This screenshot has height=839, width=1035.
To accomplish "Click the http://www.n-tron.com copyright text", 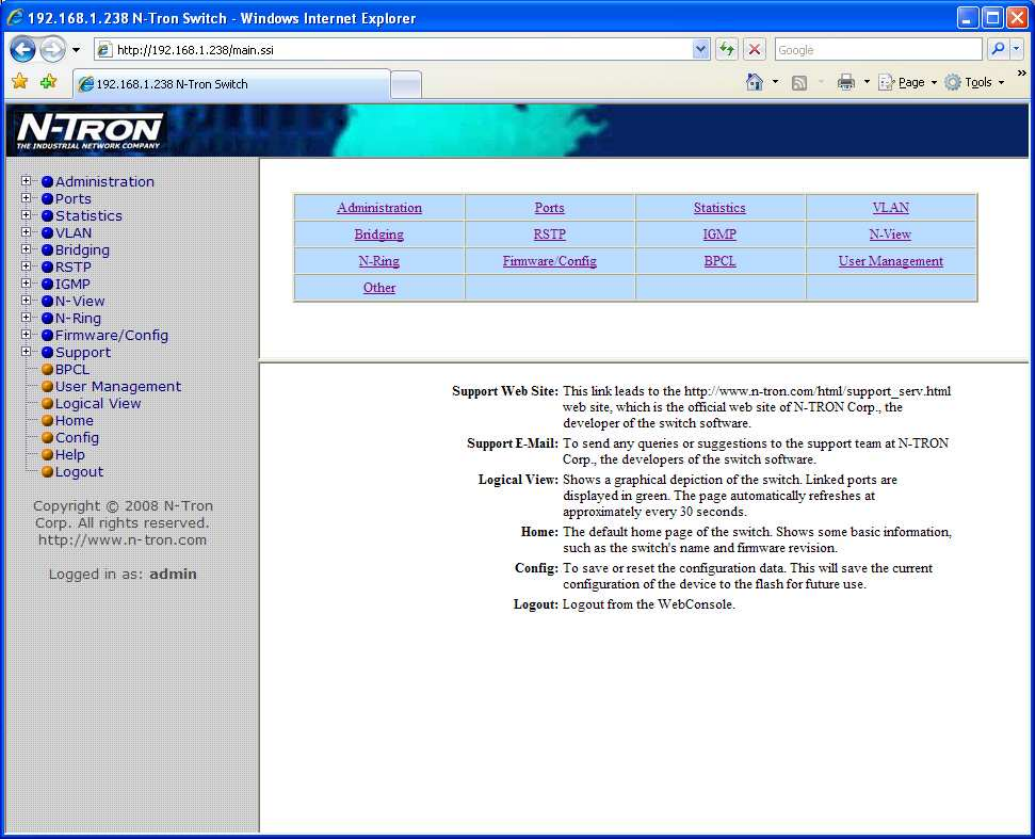I will [x=122, y=540].
